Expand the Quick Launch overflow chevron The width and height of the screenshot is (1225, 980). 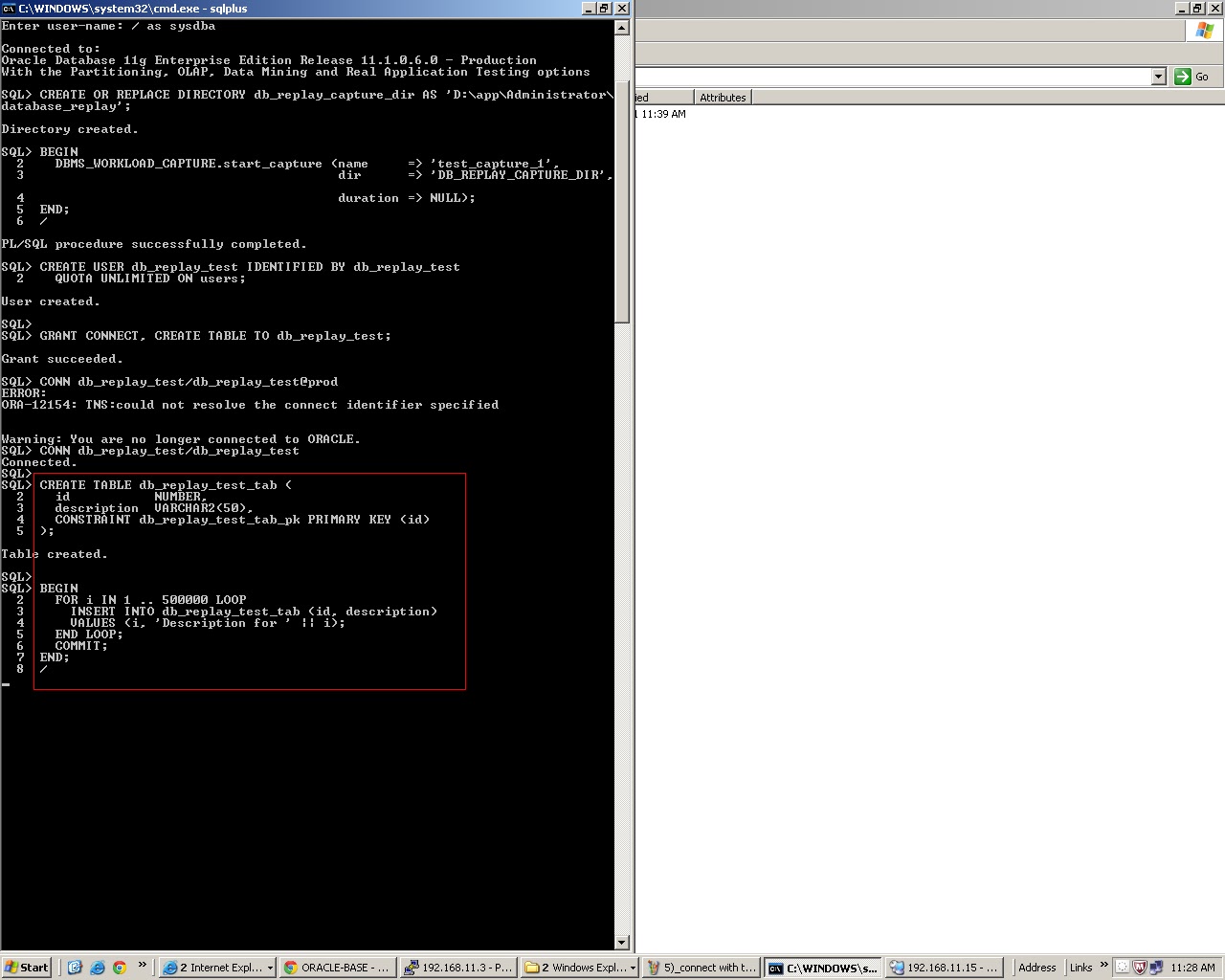point(142,965)
